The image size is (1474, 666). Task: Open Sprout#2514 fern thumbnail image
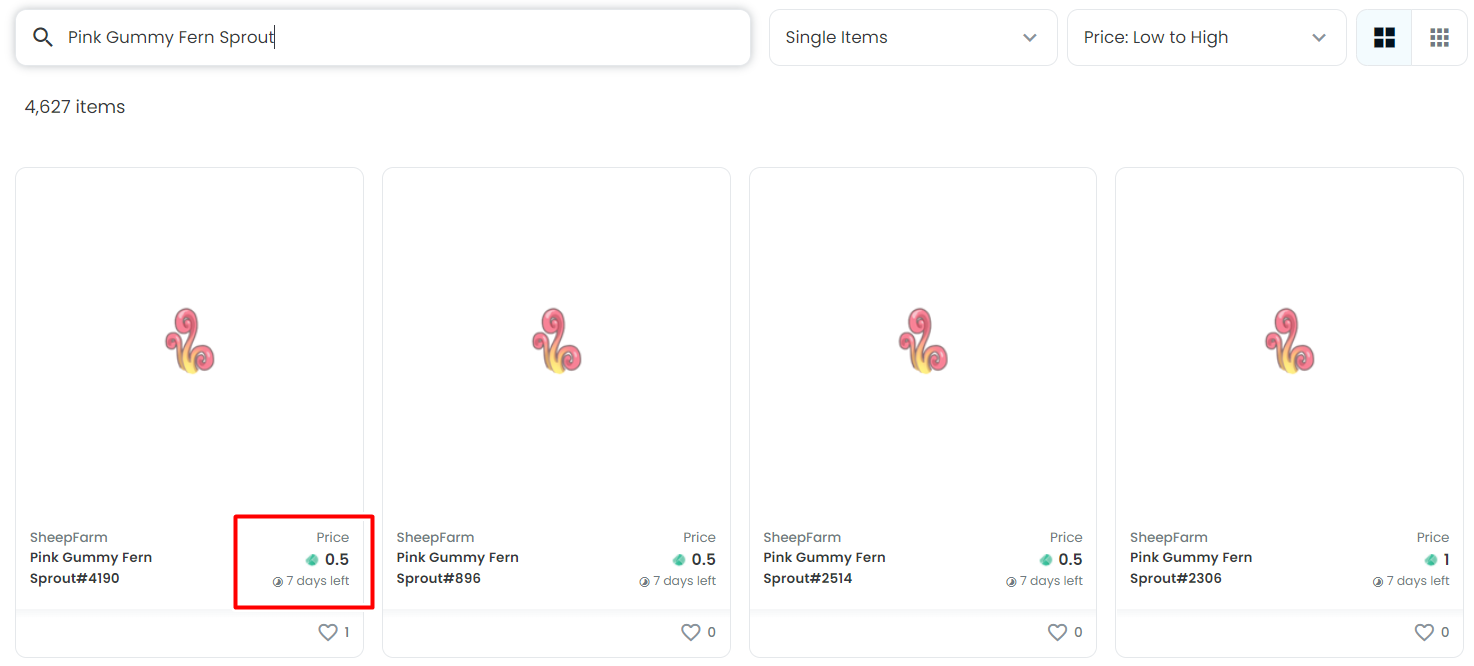[x=923, y=341]
